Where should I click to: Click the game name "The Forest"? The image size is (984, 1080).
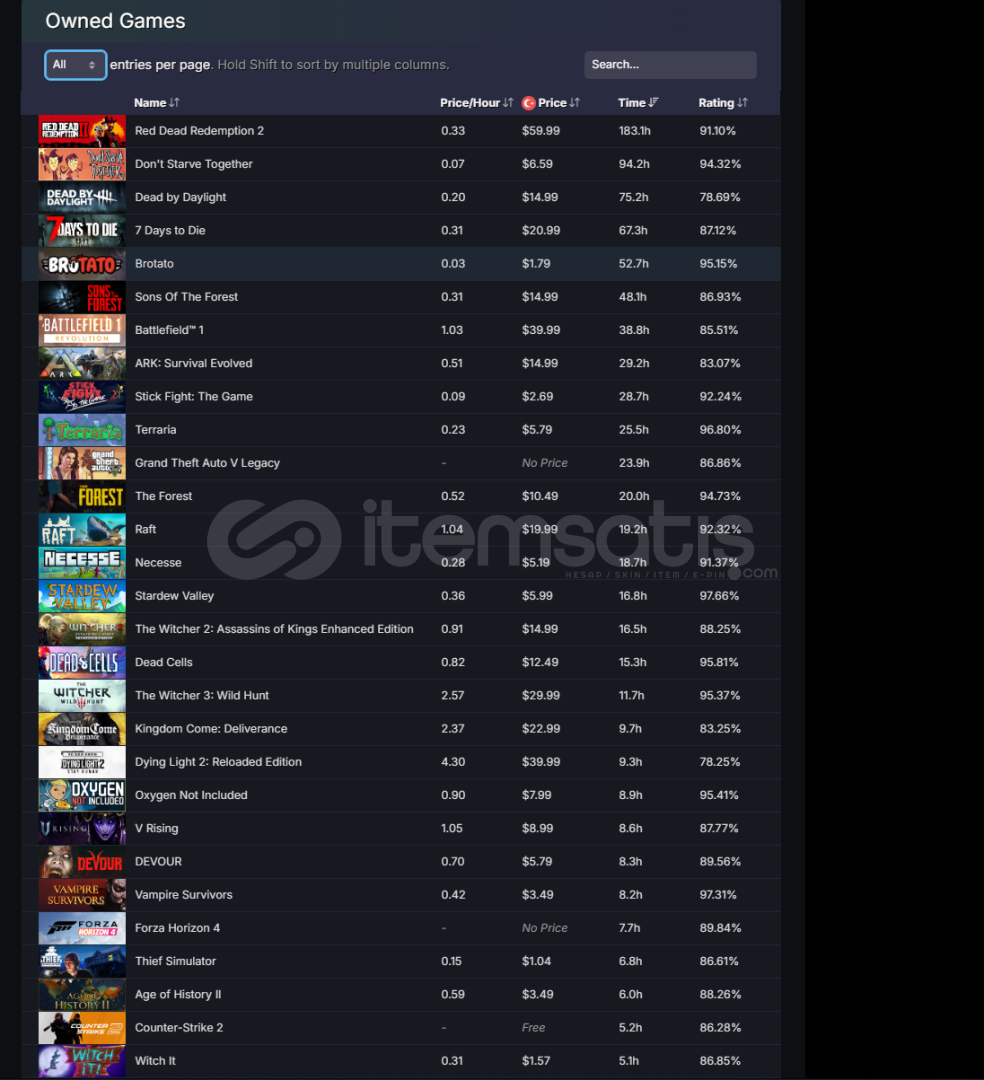pos(164,496)
